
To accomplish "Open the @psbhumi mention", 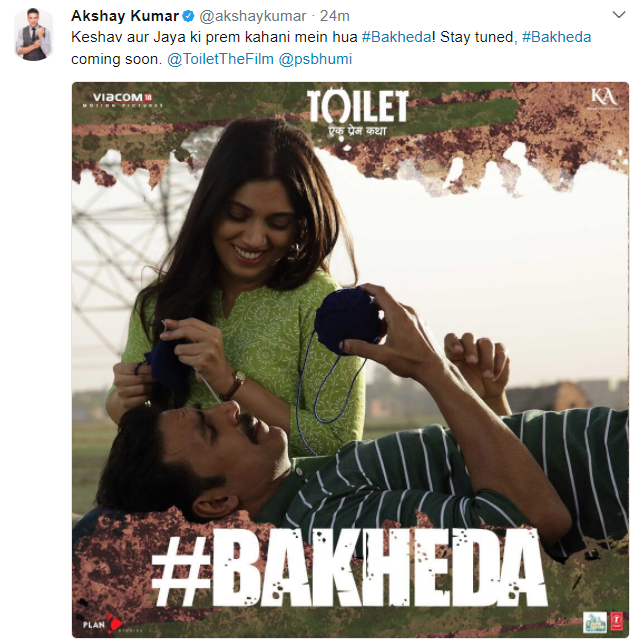I will click(315, 59).
